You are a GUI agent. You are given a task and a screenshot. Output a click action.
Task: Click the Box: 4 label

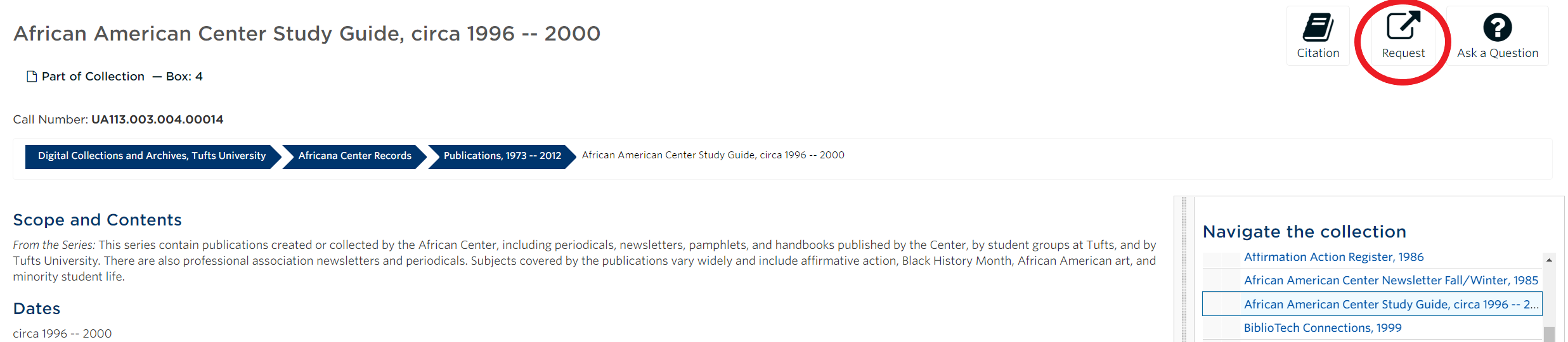coord(185,77)
